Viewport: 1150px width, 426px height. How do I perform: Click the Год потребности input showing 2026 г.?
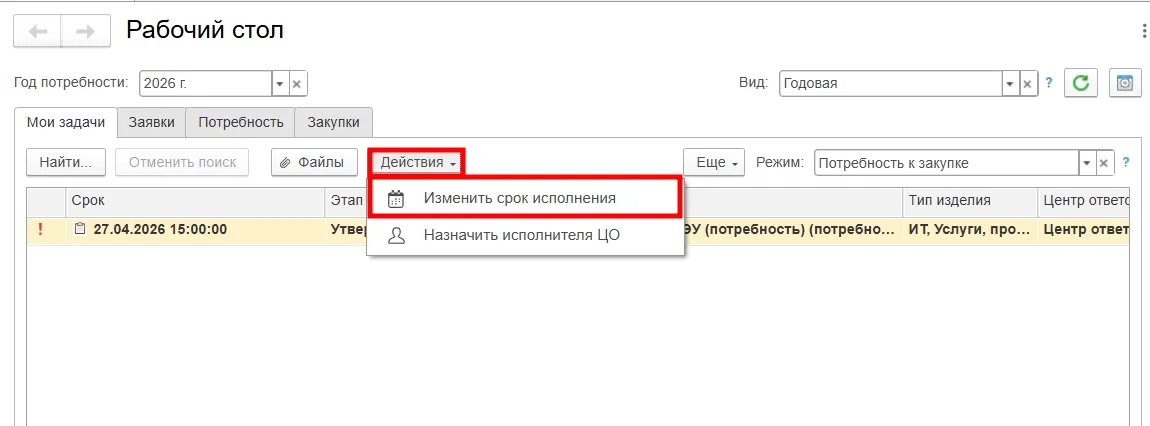205,84
